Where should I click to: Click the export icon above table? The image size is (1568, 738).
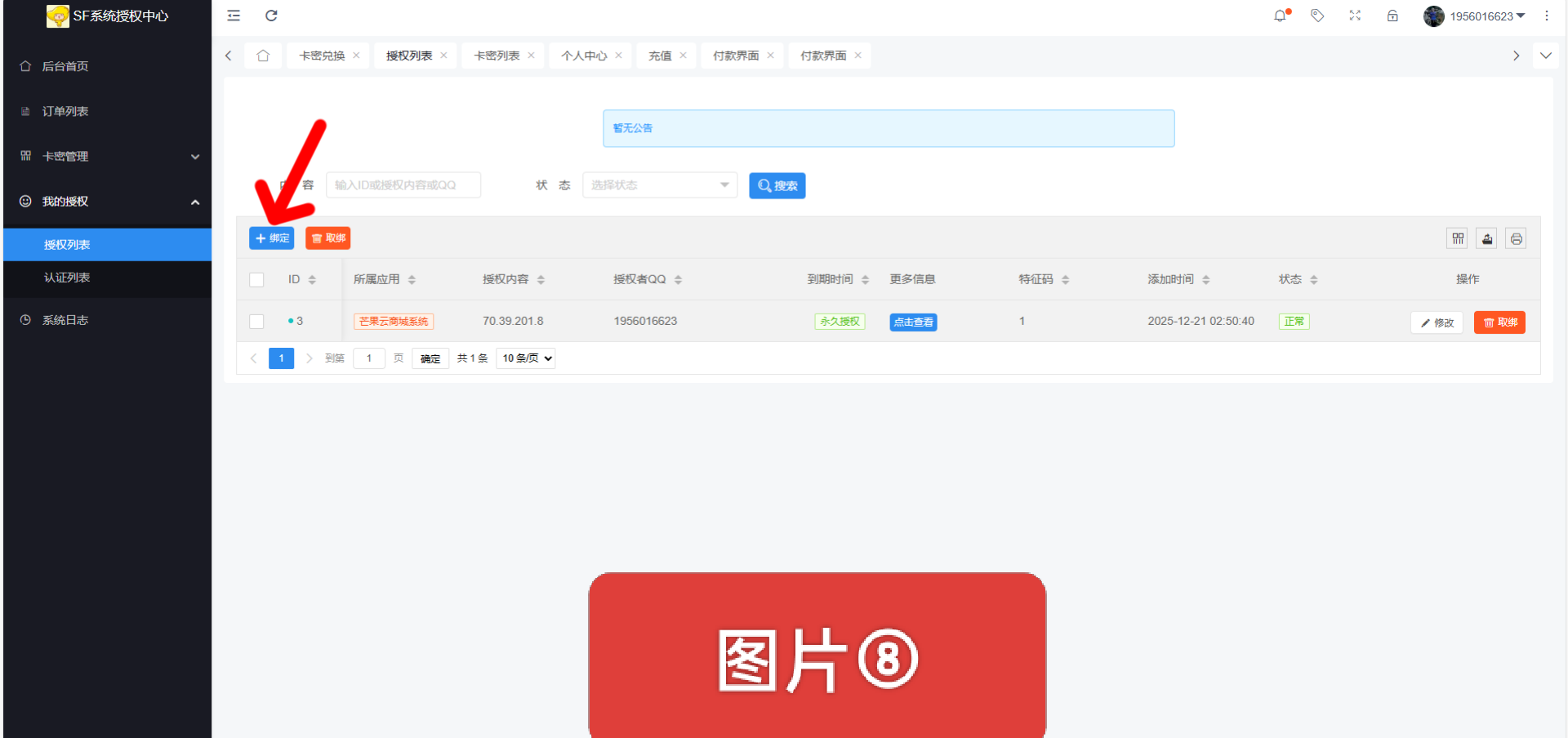coord(1487,238)
